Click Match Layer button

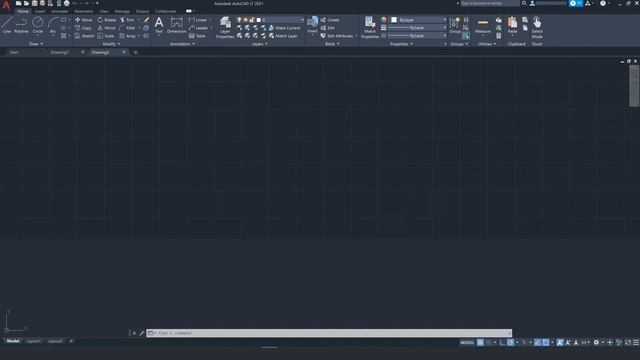point(283,36)
